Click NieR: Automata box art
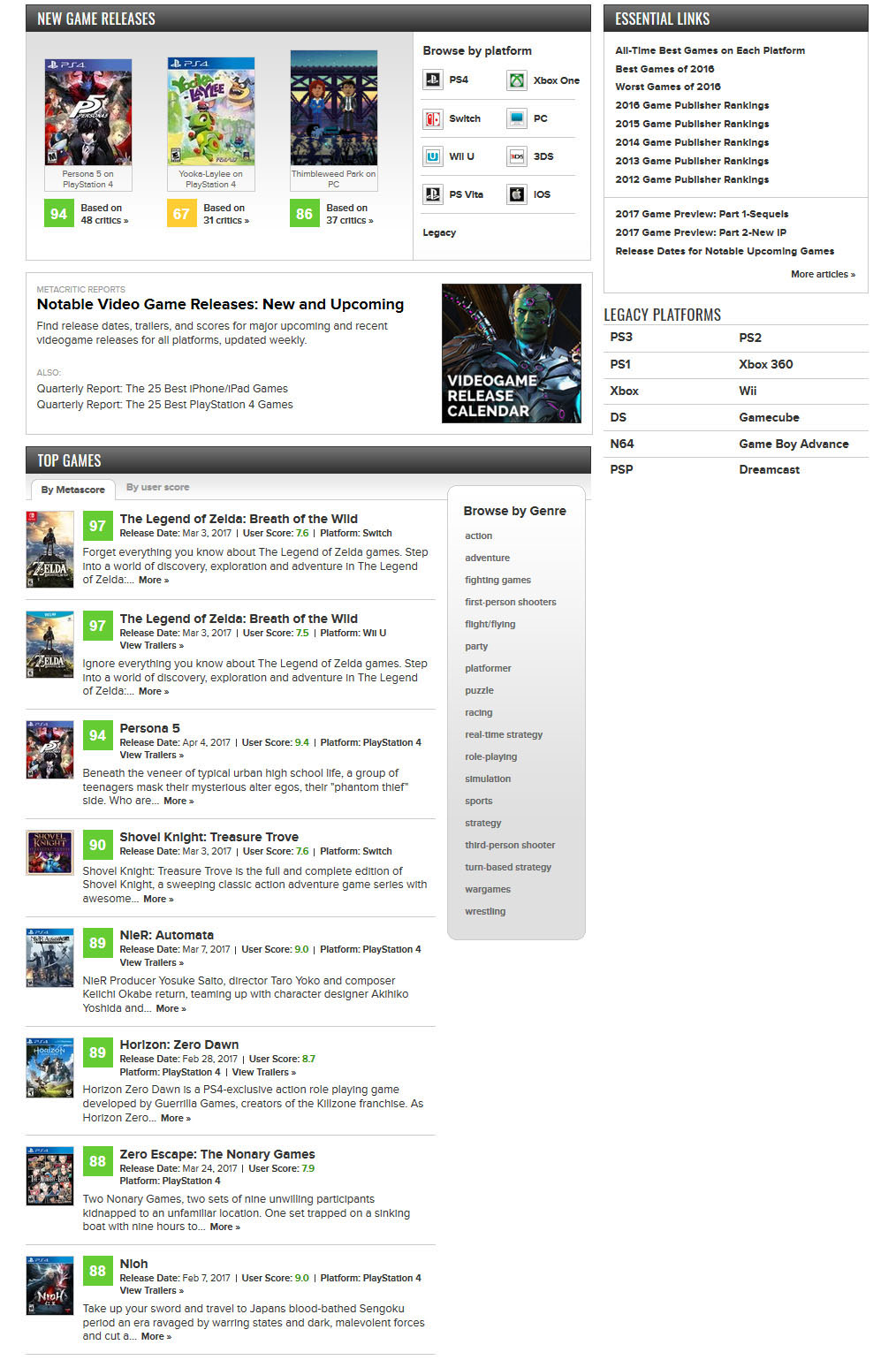Screen dimensions: 896x1360 point(50,958)
